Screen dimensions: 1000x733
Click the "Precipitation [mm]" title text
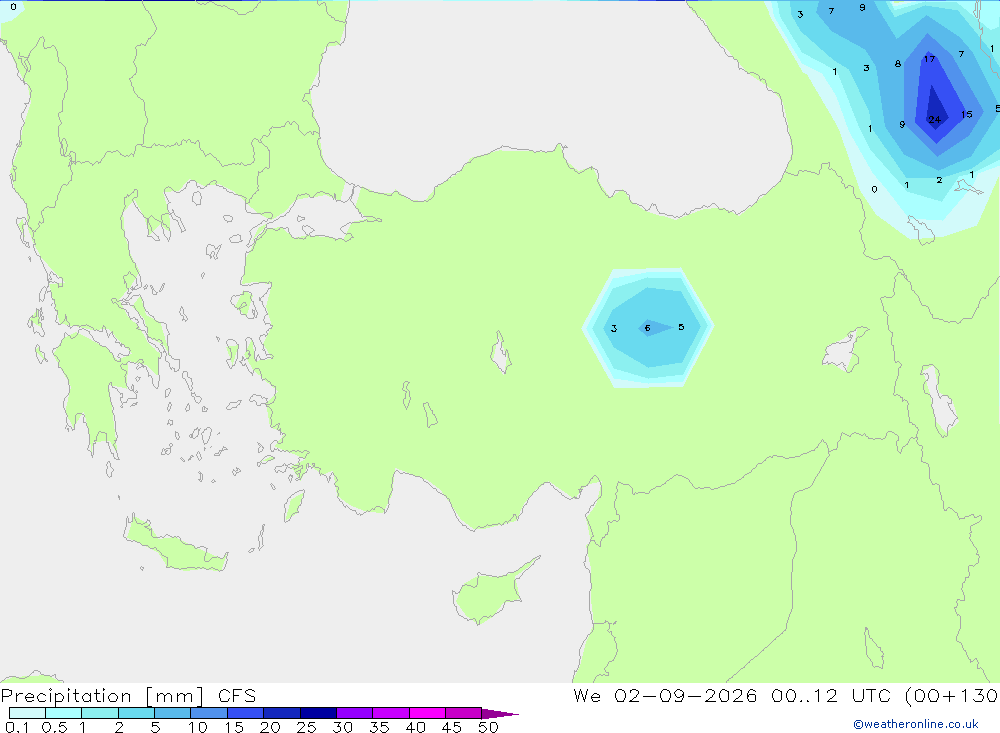click(x=102, y=696)
